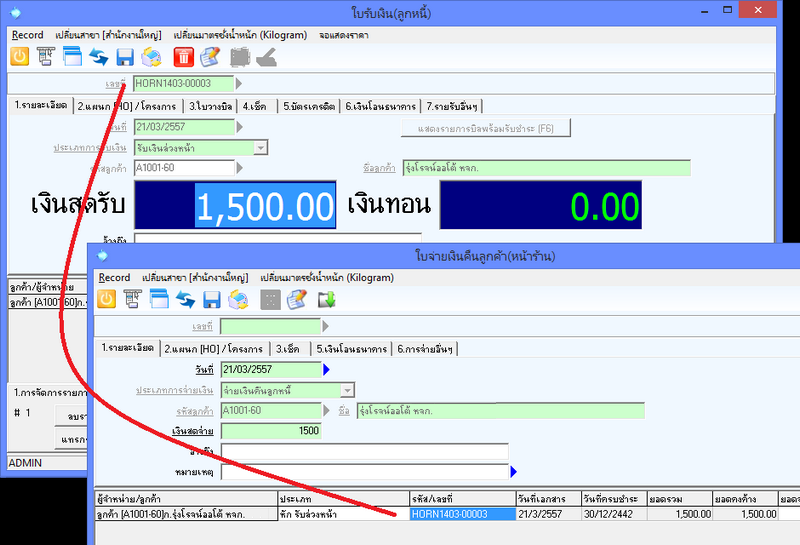800x545 pixels.
Task: Click the stamp icon at end of receipt toolbar
Action: tap(266, 57)
